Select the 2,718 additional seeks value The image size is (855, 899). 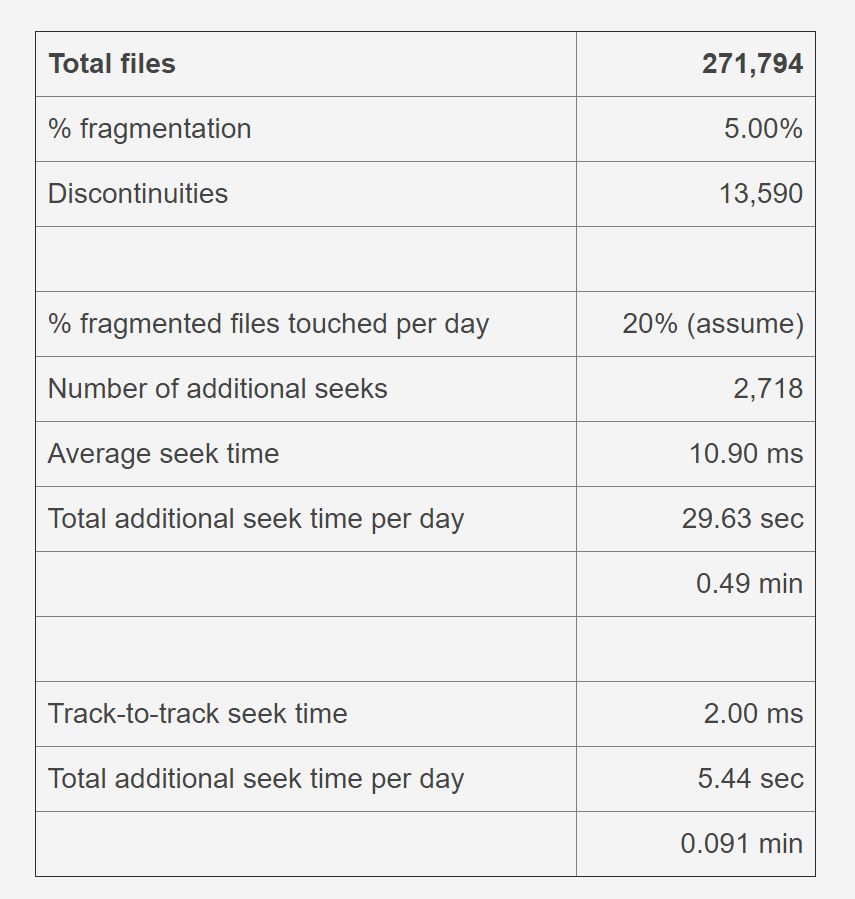click(x=767, y=389)
